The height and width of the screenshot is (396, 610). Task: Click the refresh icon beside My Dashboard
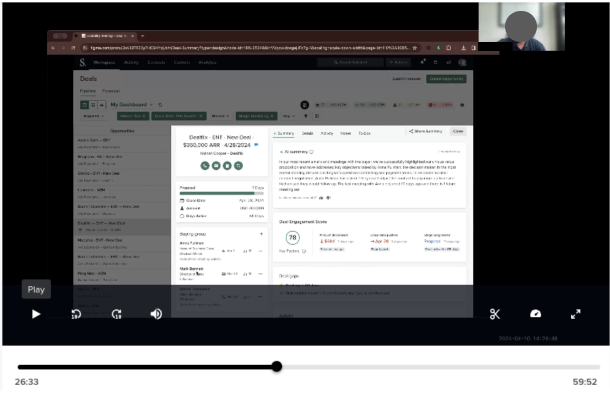pos(160,105)
